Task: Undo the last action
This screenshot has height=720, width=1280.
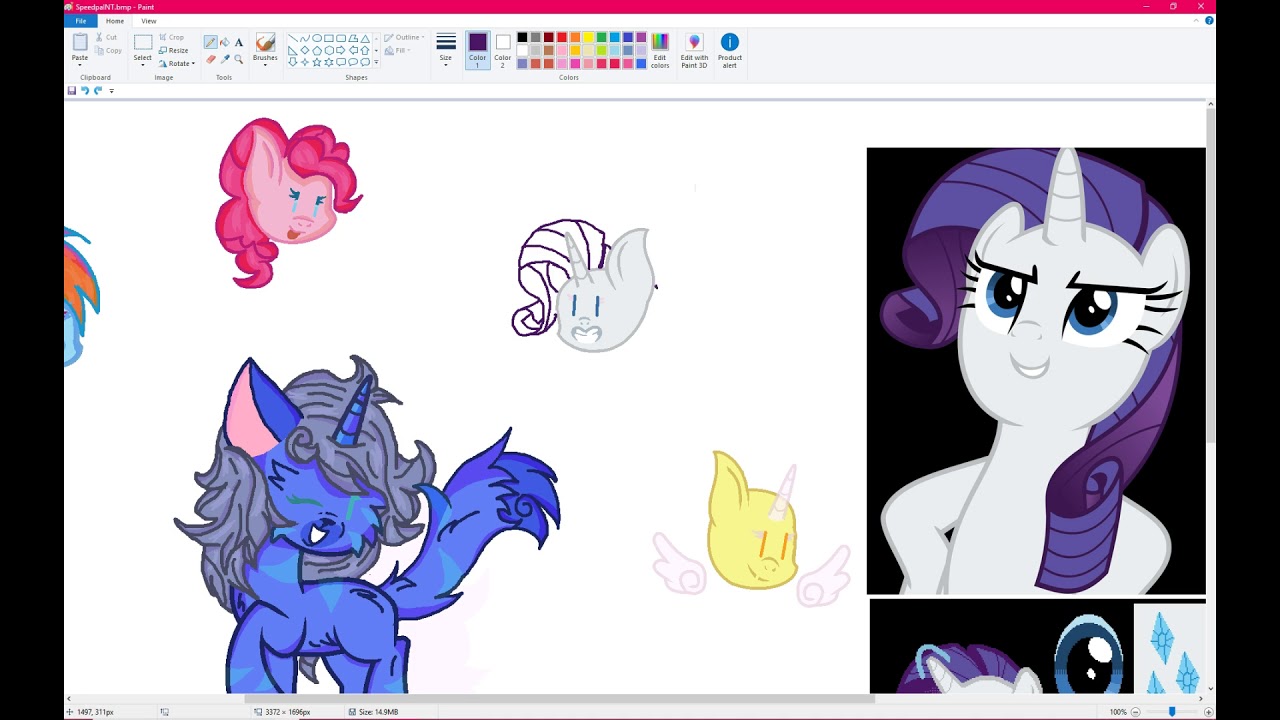Action: point(85,90)
